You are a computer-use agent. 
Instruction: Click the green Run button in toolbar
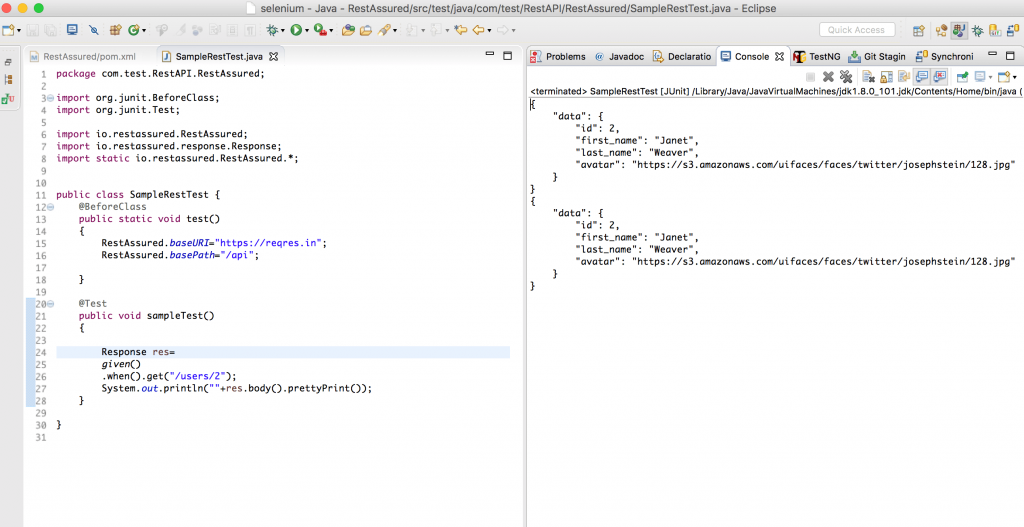coord(295,31)
